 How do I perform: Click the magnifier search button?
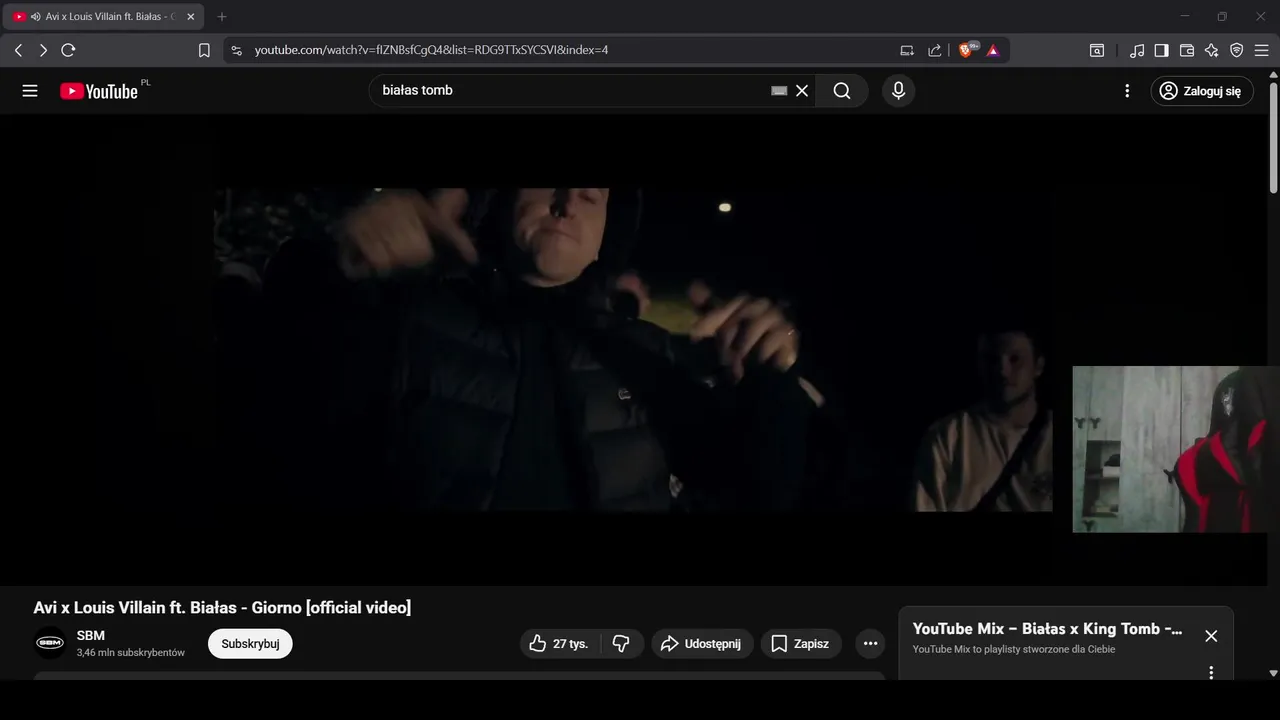point(842,91)
